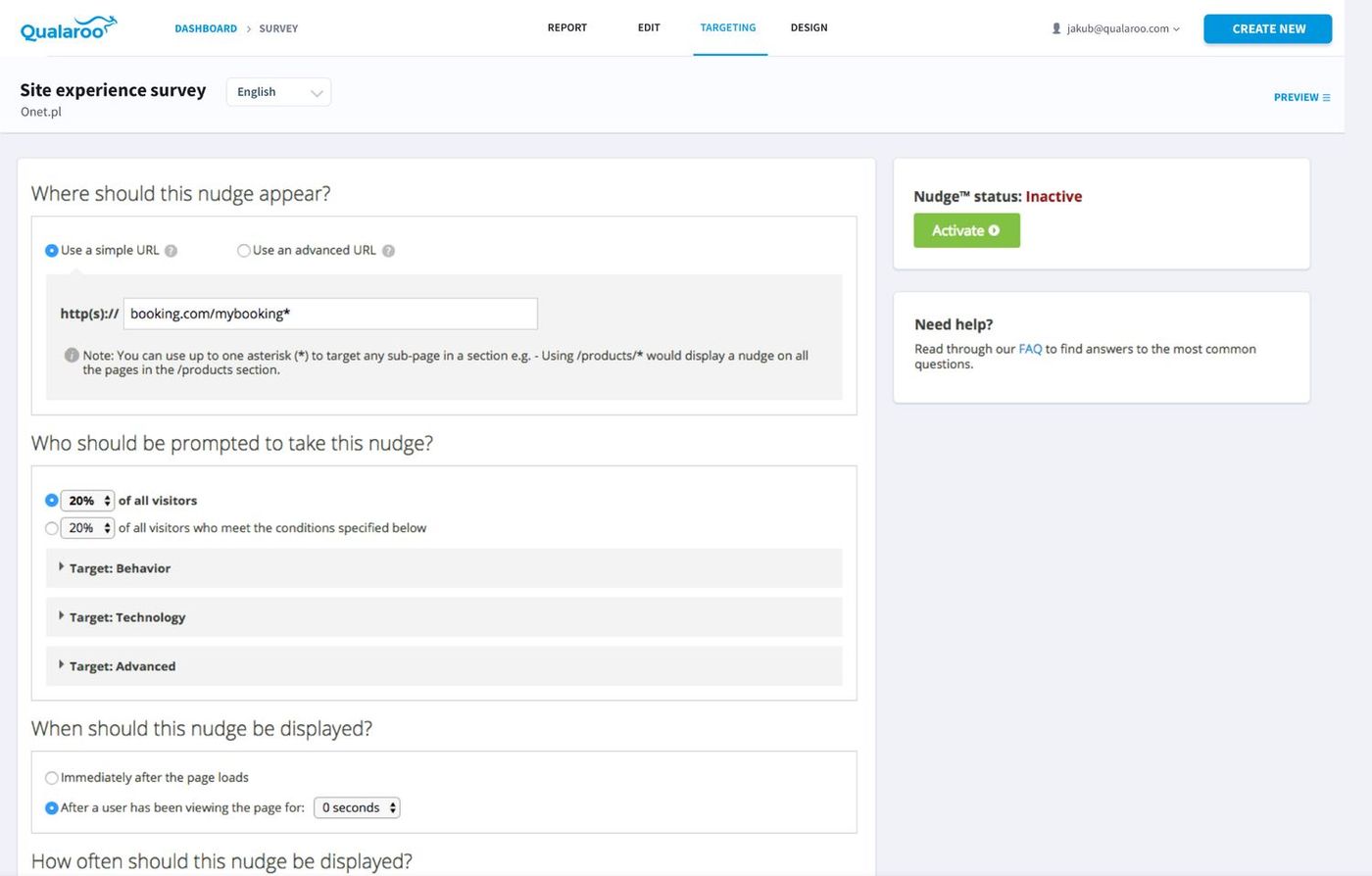Select visitors who meet conditions radio button
This screenshot has height=876, width=1372.
click(x=52, y=528)
